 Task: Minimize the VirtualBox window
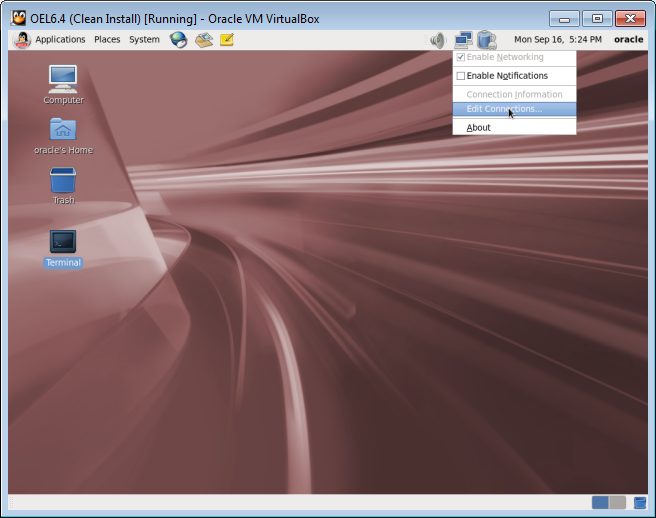[564, 19]
